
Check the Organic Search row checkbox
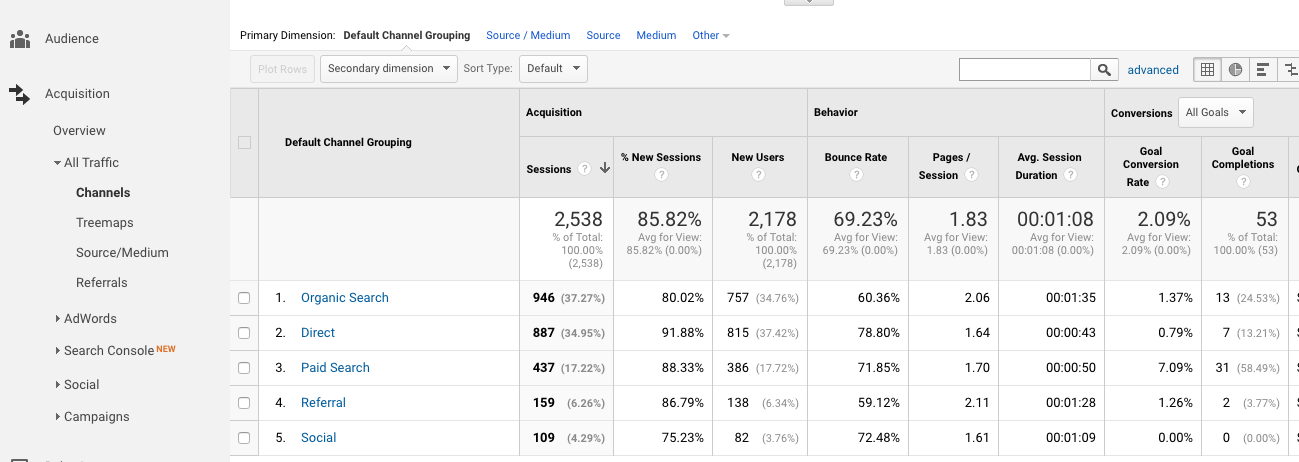click(244, 298)
